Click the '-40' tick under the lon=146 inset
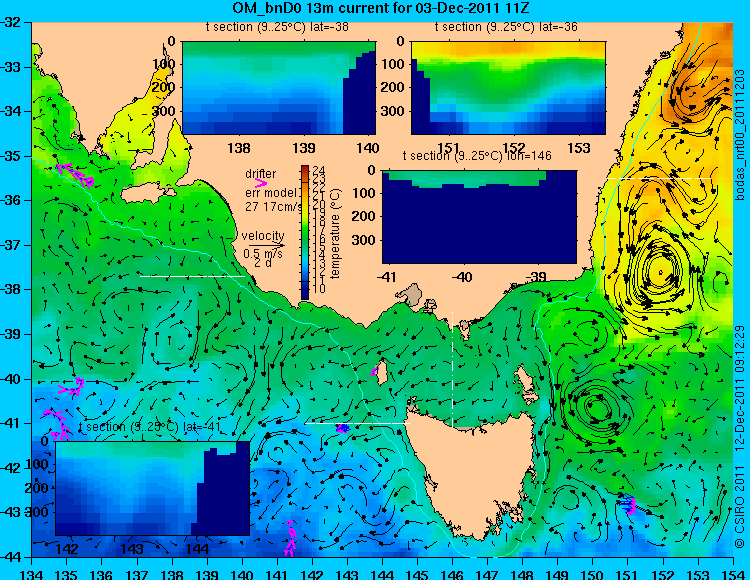This screenshot has width=750, height=580. (x=462, y=277)
